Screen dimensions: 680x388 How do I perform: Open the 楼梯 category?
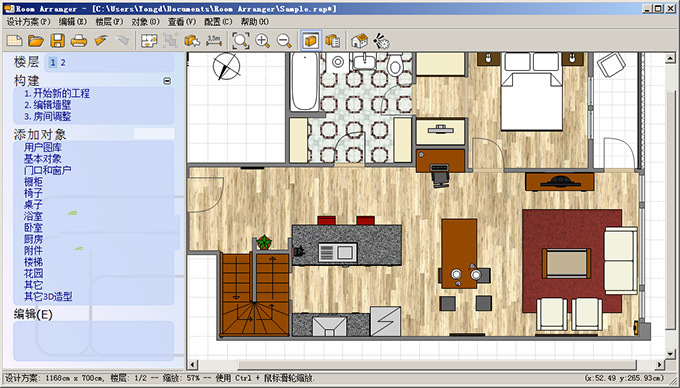click(x=33, y=262)
